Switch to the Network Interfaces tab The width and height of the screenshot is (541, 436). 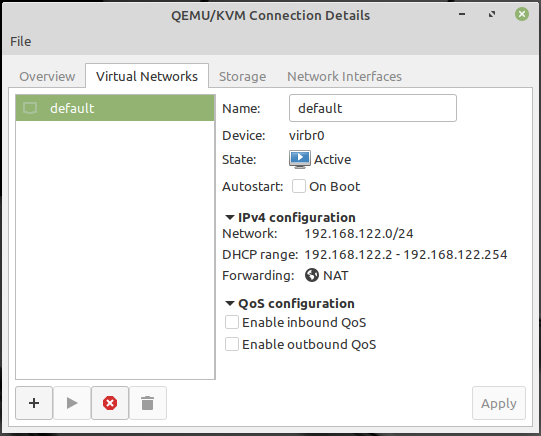(x=344, y=76)
